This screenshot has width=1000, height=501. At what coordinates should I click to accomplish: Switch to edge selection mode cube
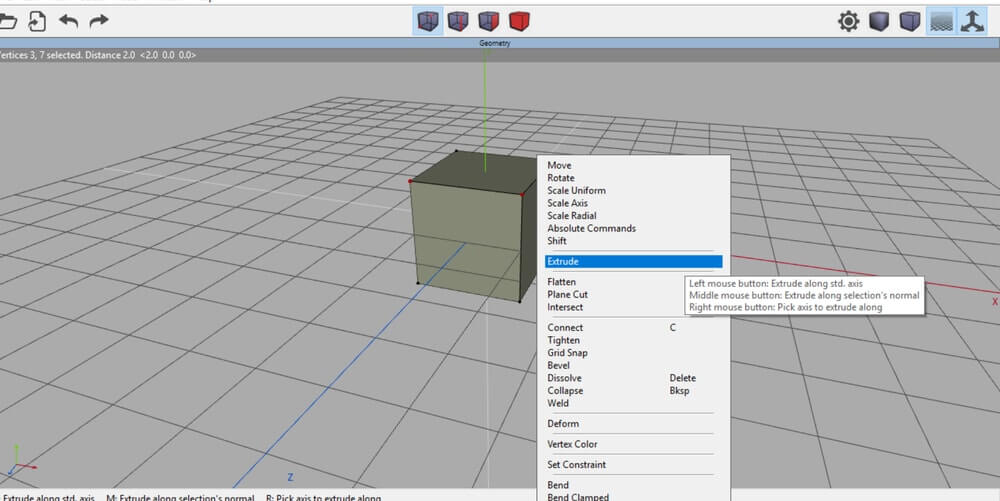[x=458, y=20]
